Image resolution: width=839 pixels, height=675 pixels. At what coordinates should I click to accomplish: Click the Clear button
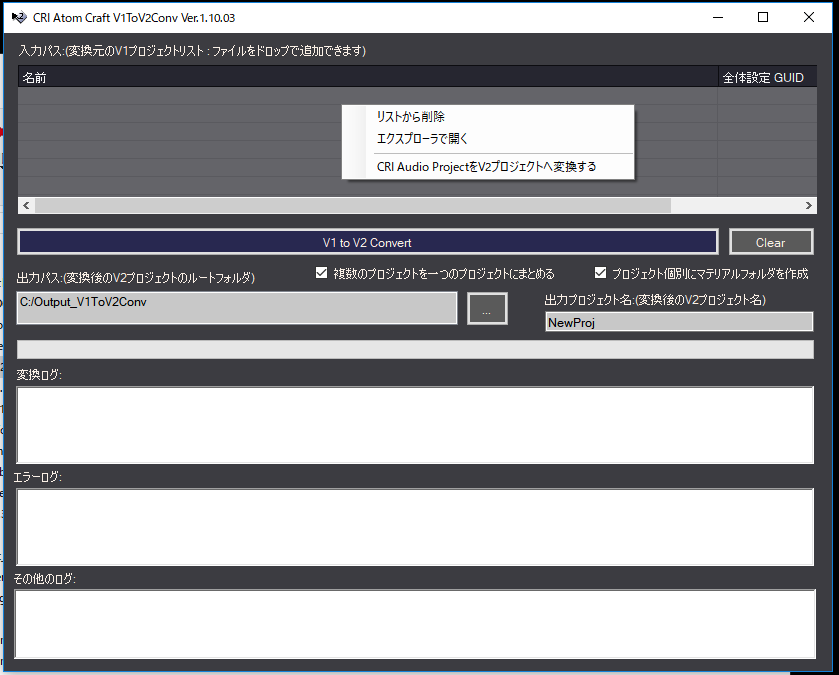click(771, 242)
